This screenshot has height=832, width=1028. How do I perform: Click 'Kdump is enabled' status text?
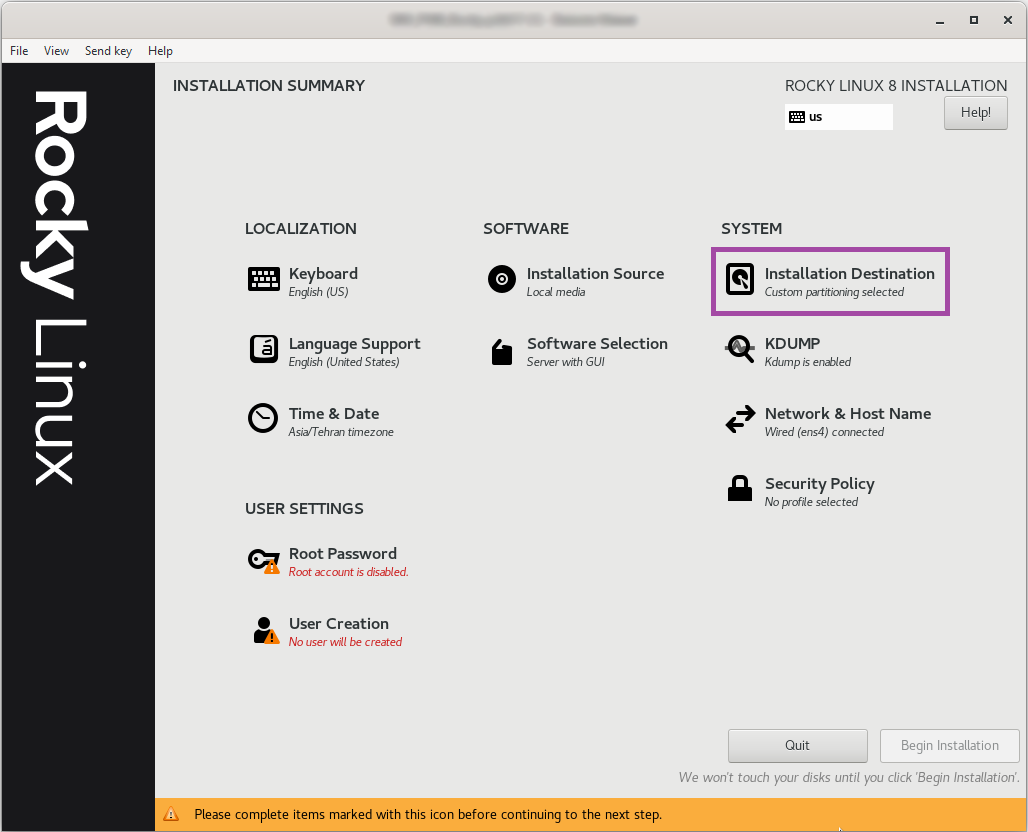(x=808, y=362)
